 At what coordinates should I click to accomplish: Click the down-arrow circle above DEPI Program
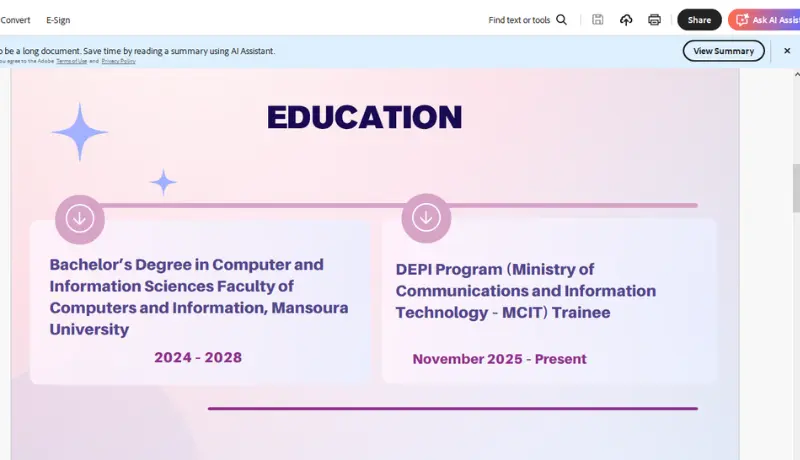(x=426, y=218)
